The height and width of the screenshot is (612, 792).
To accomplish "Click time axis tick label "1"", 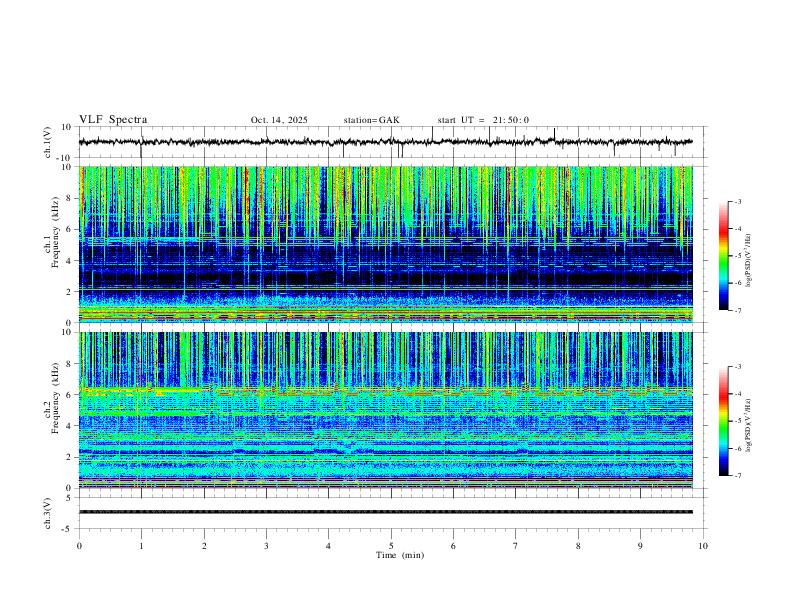I will 141,546.
